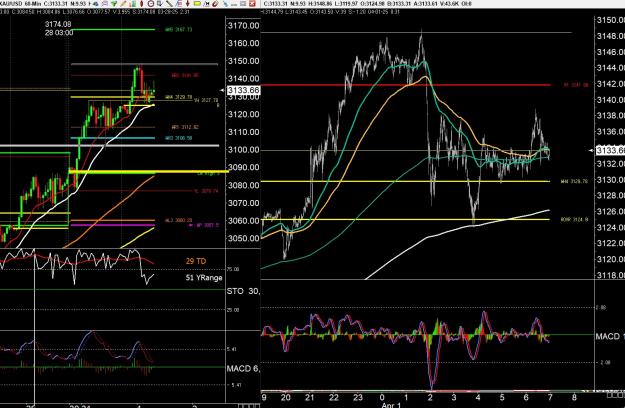Click the 3133.66 price marker on left axis
Viewport: 625px width, 408px height.
(x=243, y=90)
